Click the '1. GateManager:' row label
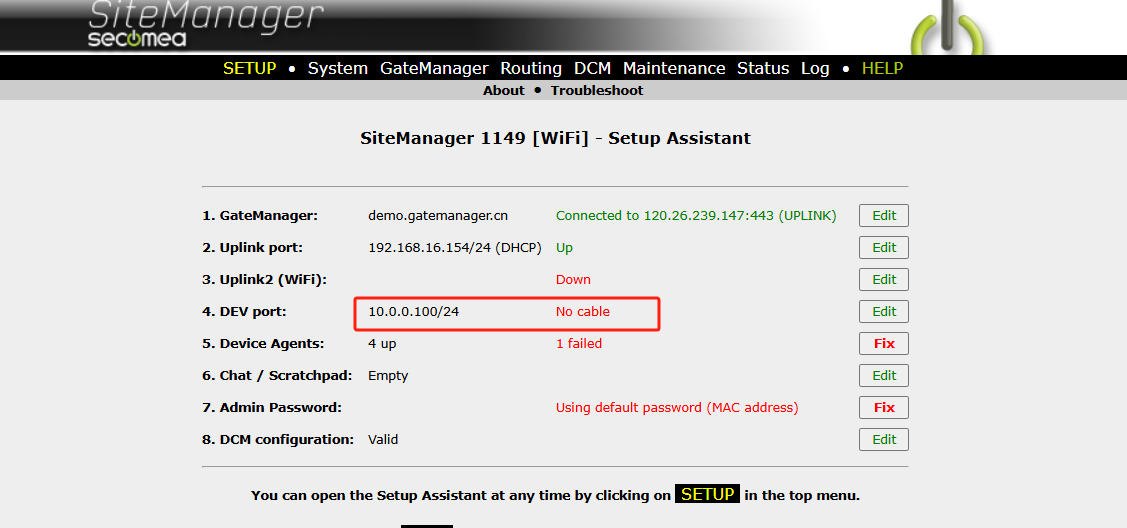1127x528 pixels. tap(260, 216)
